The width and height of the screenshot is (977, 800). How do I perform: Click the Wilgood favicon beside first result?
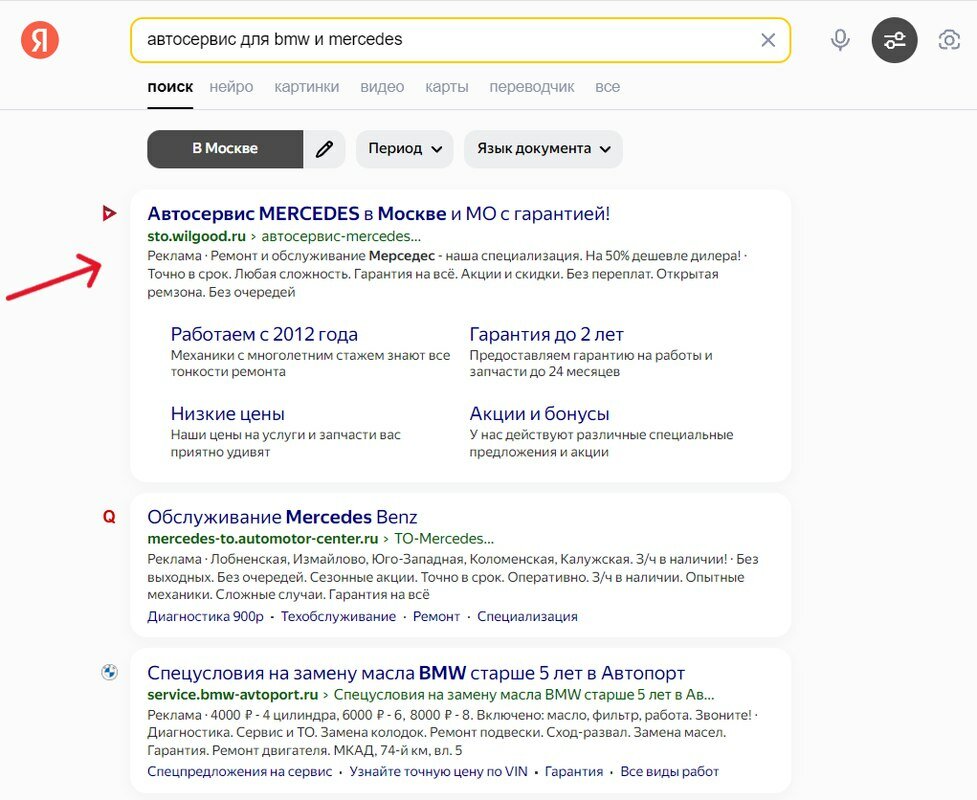pos(109,213)
